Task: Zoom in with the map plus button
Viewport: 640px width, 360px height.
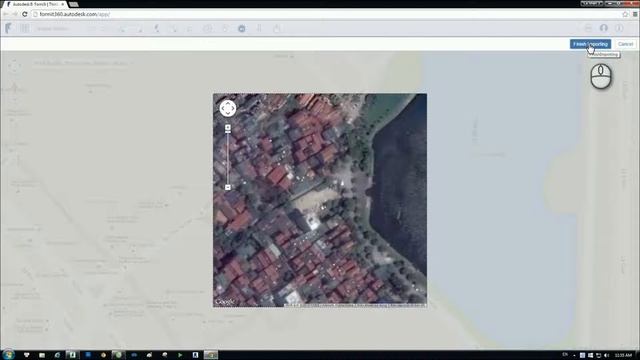Action: coord(228,128)
